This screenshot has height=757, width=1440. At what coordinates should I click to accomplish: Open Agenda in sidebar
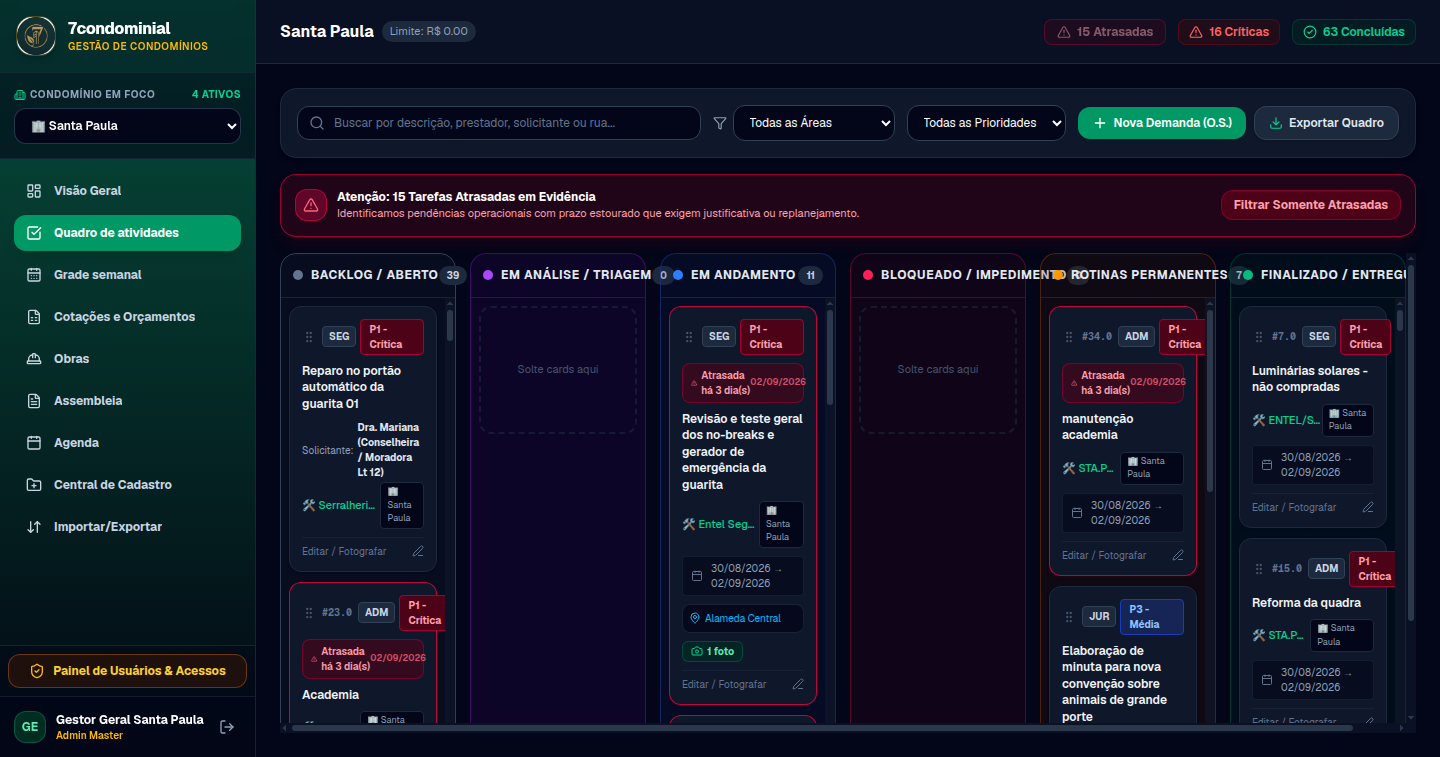point(127,443)
